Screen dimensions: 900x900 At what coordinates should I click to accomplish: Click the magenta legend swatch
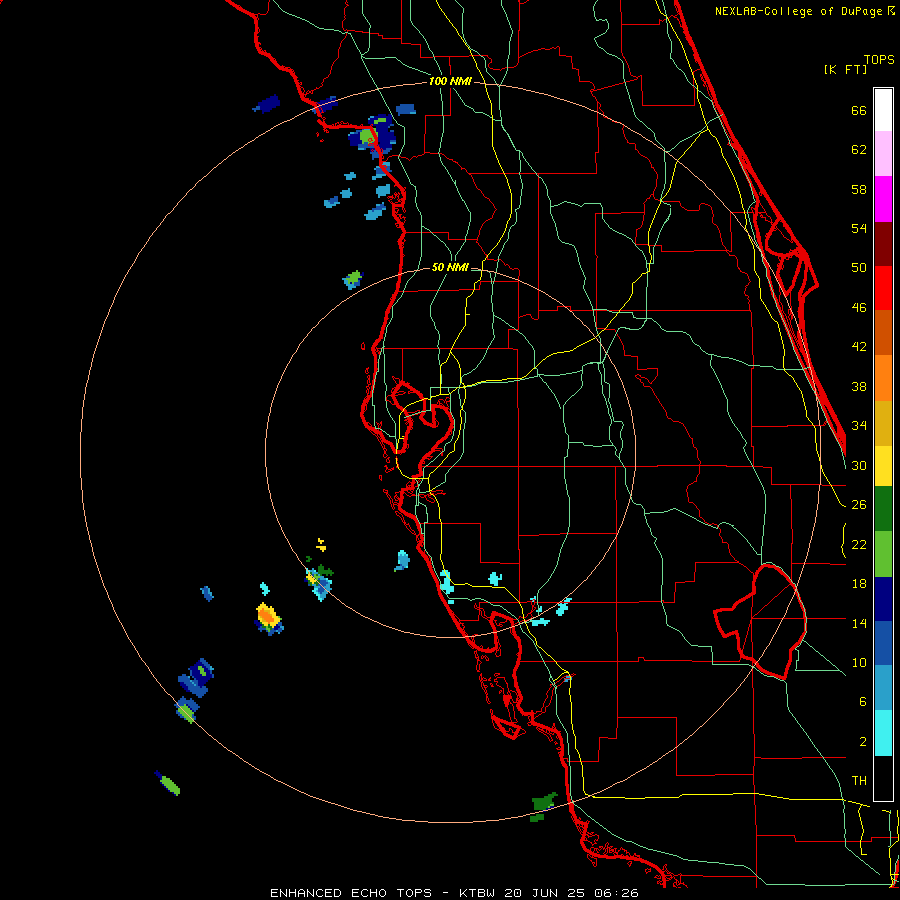click(883, 199)
